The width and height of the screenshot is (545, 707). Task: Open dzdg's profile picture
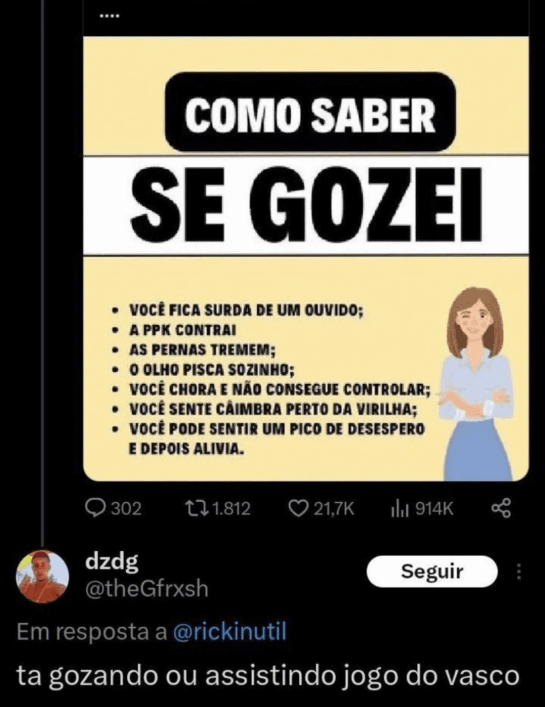(x=42, y=577)
